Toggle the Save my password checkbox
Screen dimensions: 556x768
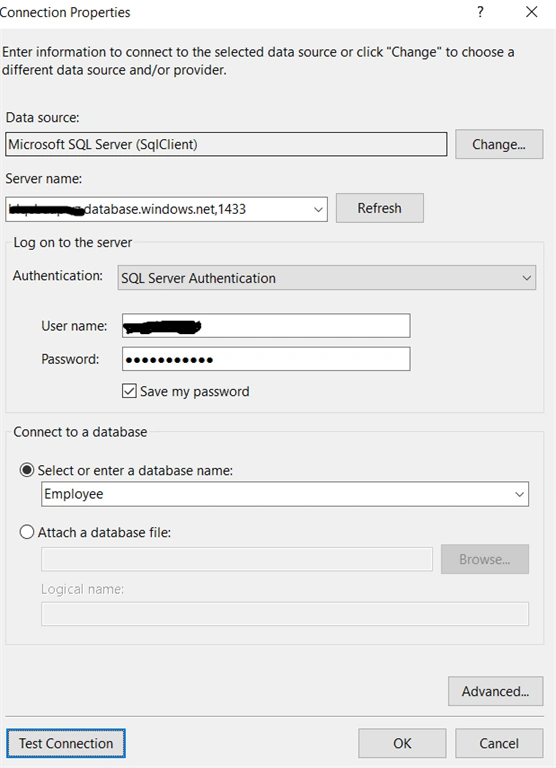129,391
